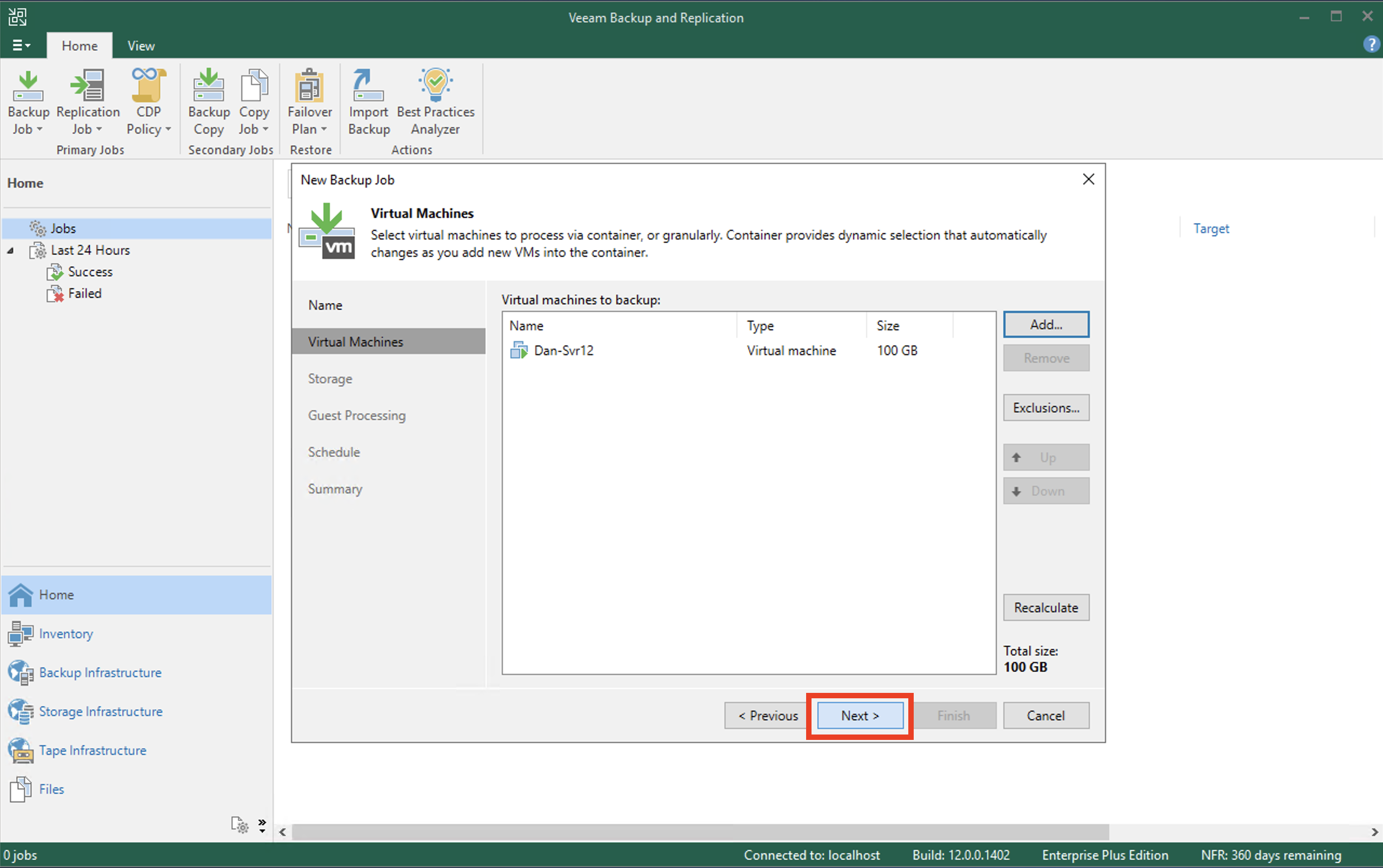The width and height of the screenshot is (1383, 868).
Task: Click the Cancel button
Action: click(1046, 715)
